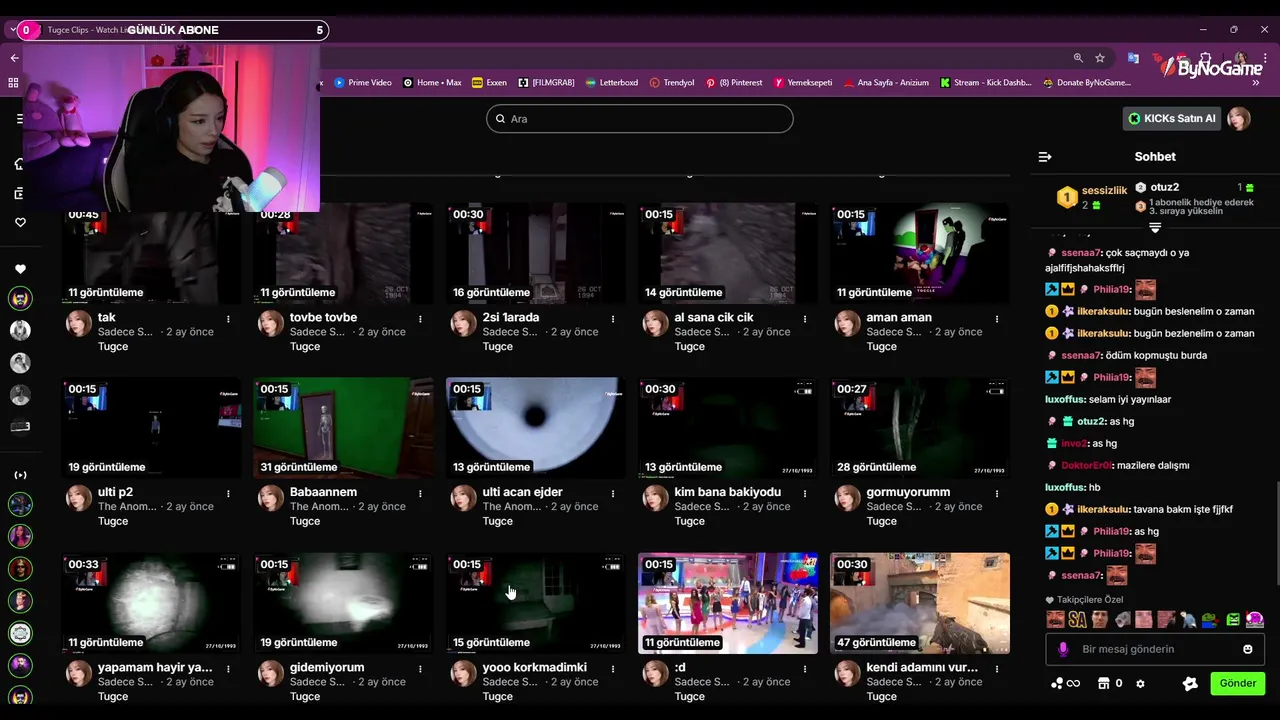Open the Exxen bookmark
This screenshot has width=1280, height=720.
click(489, 83)
